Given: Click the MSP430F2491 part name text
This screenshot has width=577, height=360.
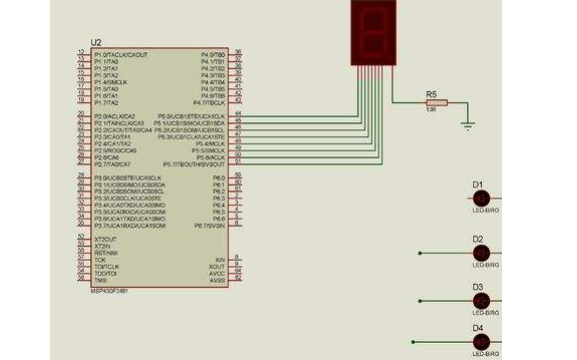Looking at the screenshot, I should pyautogui.click(x=109, y=291).
